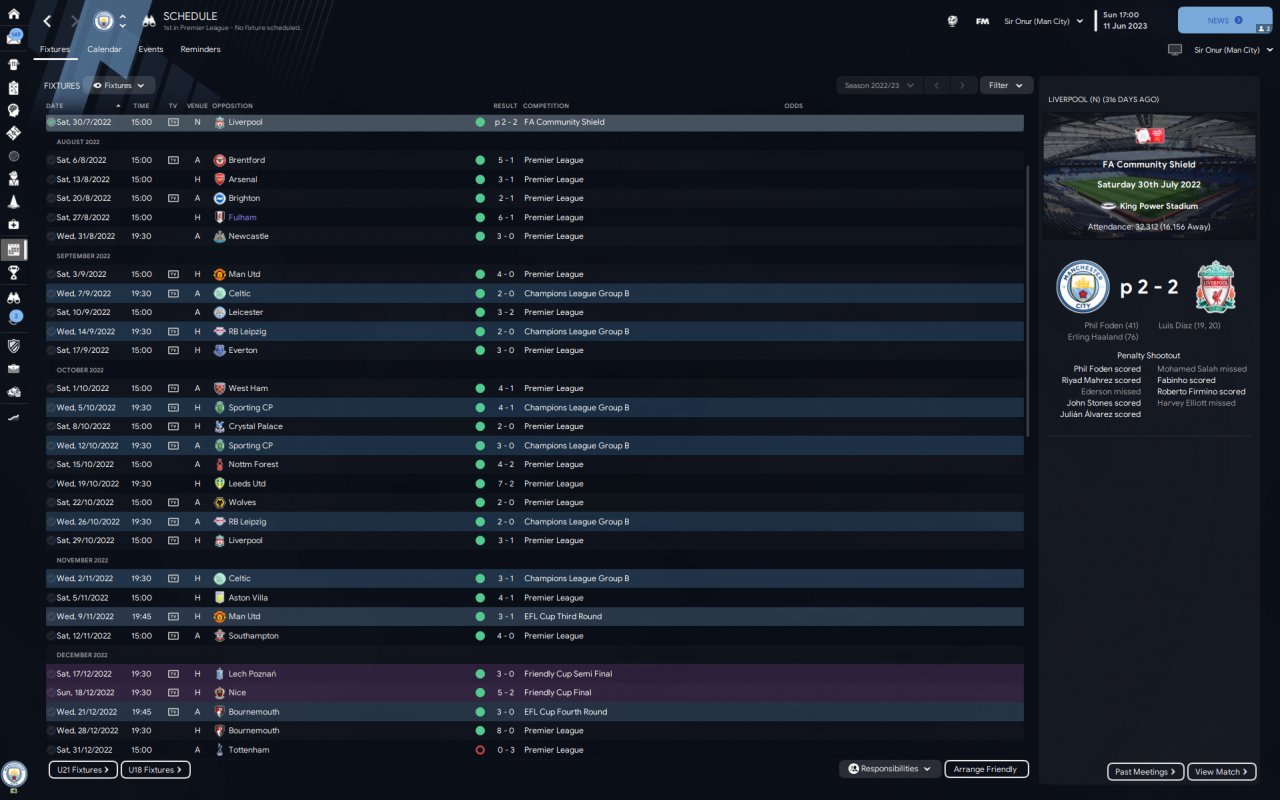Go to next season with right chevron

pos(963,86)
